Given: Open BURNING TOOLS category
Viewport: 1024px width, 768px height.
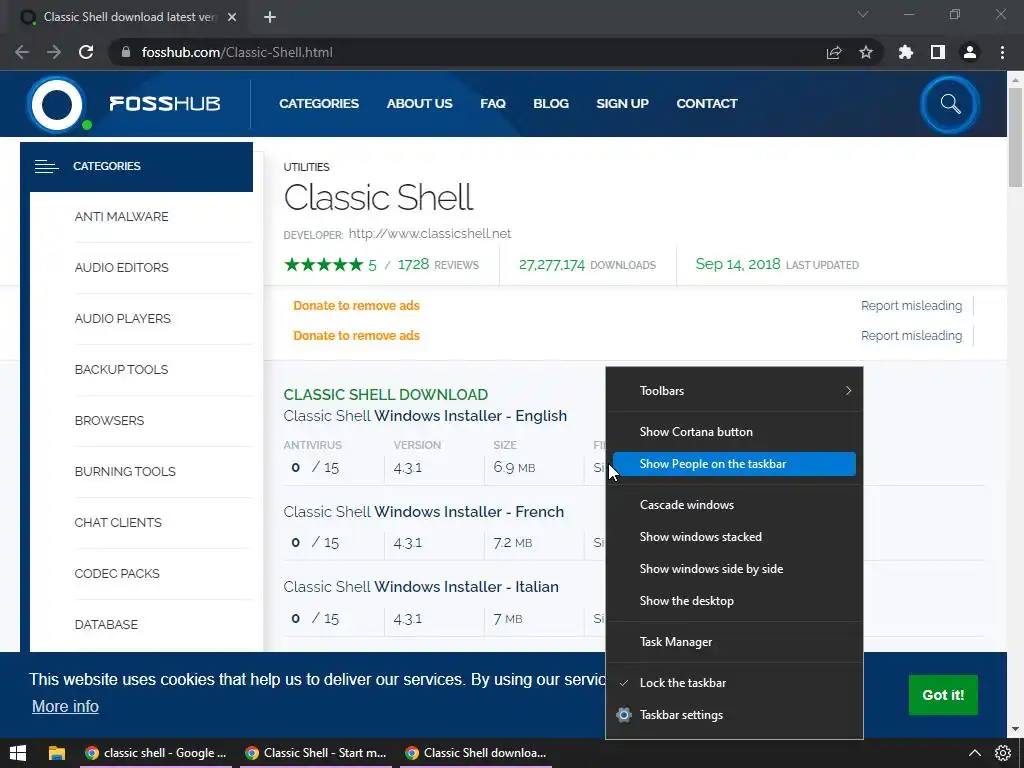Looking at the screenshot, I should click(x=125, y=472).
